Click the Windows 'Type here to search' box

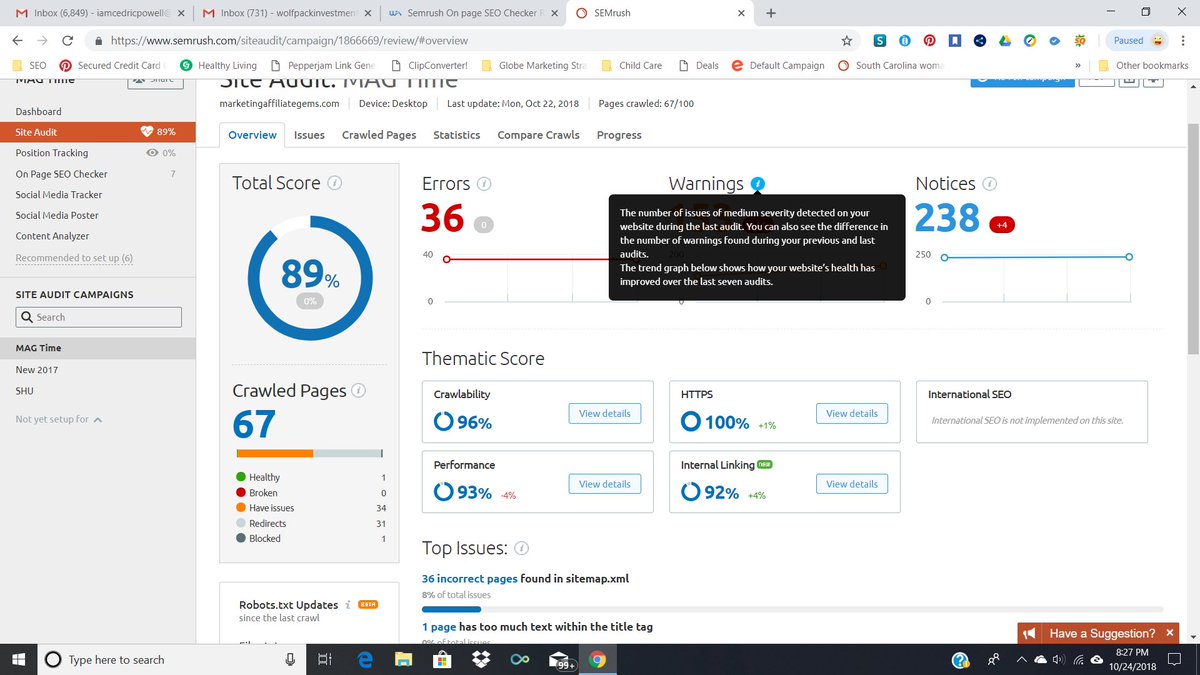(170, 660)
